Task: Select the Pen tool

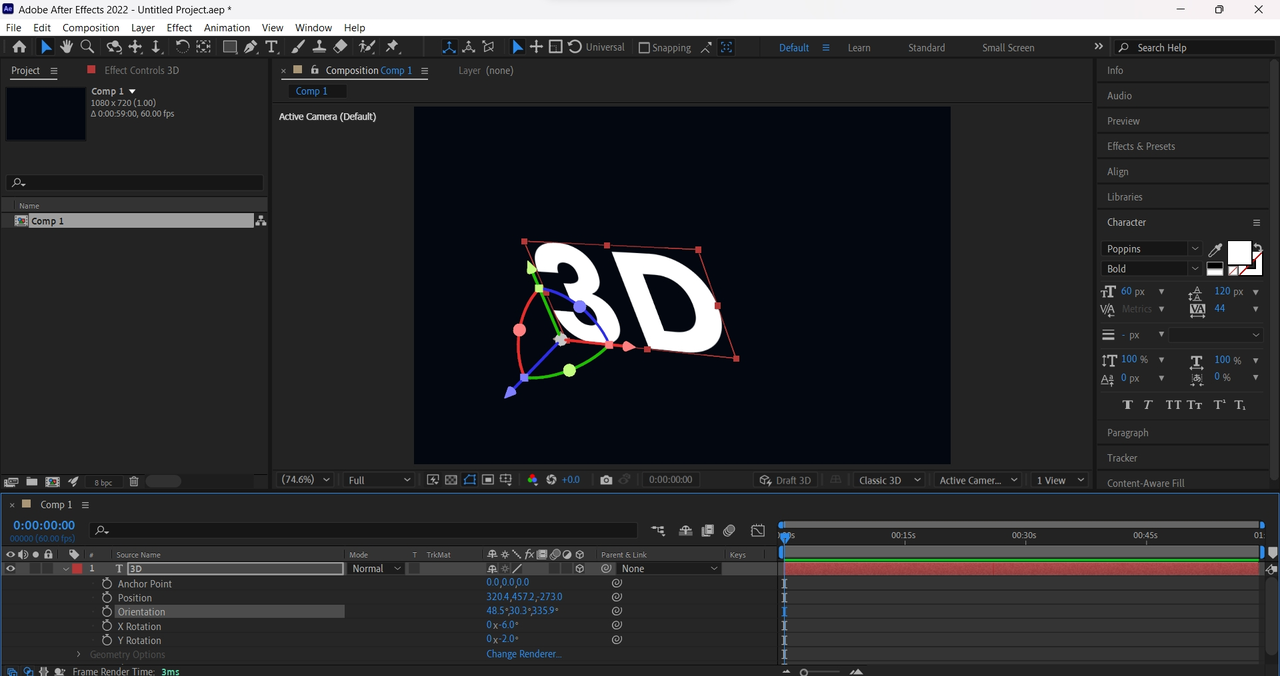Action: coord(250,47)
